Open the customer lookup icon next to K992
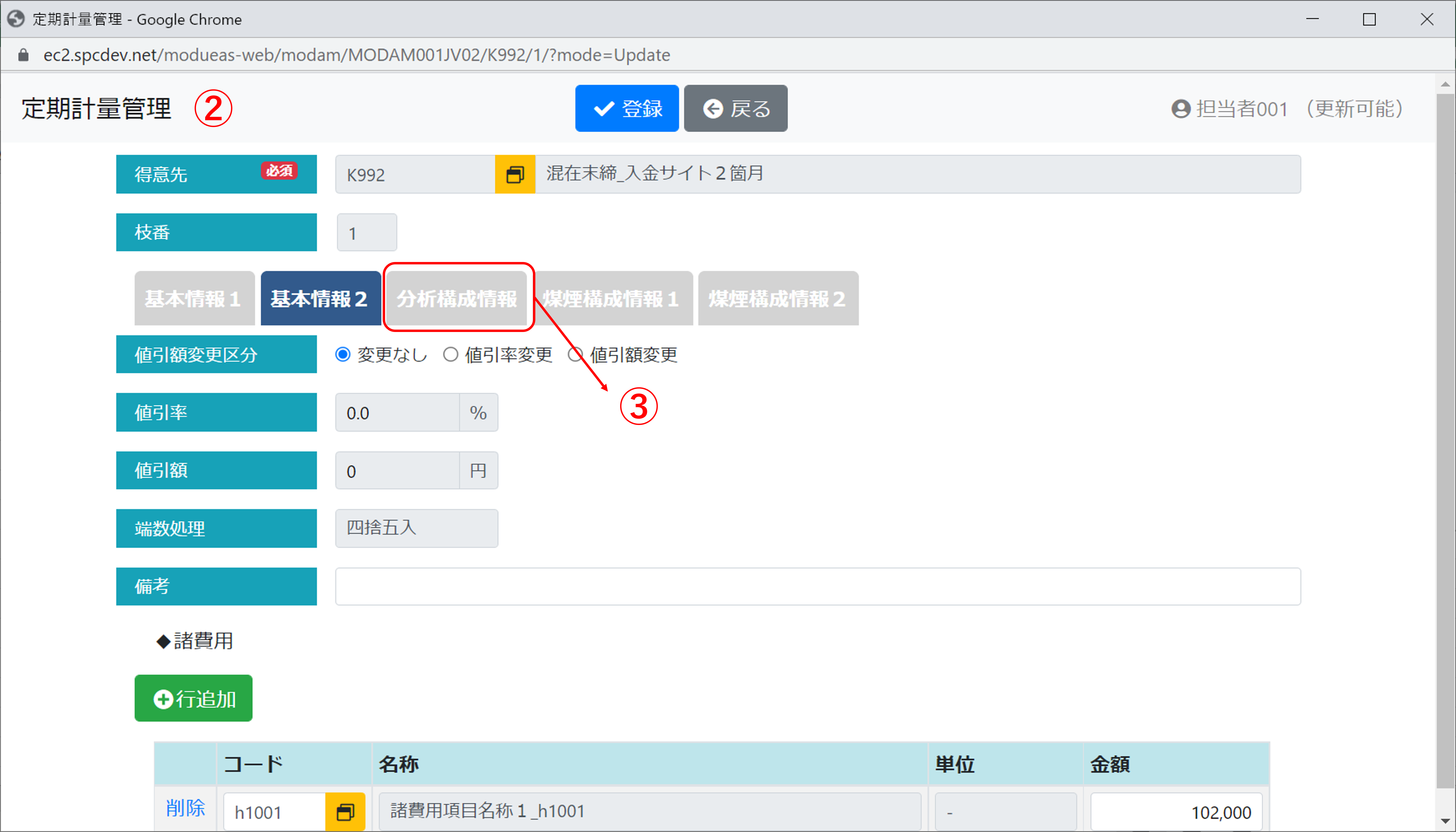Screen dimensions: 1456x832 coord(515,174)
